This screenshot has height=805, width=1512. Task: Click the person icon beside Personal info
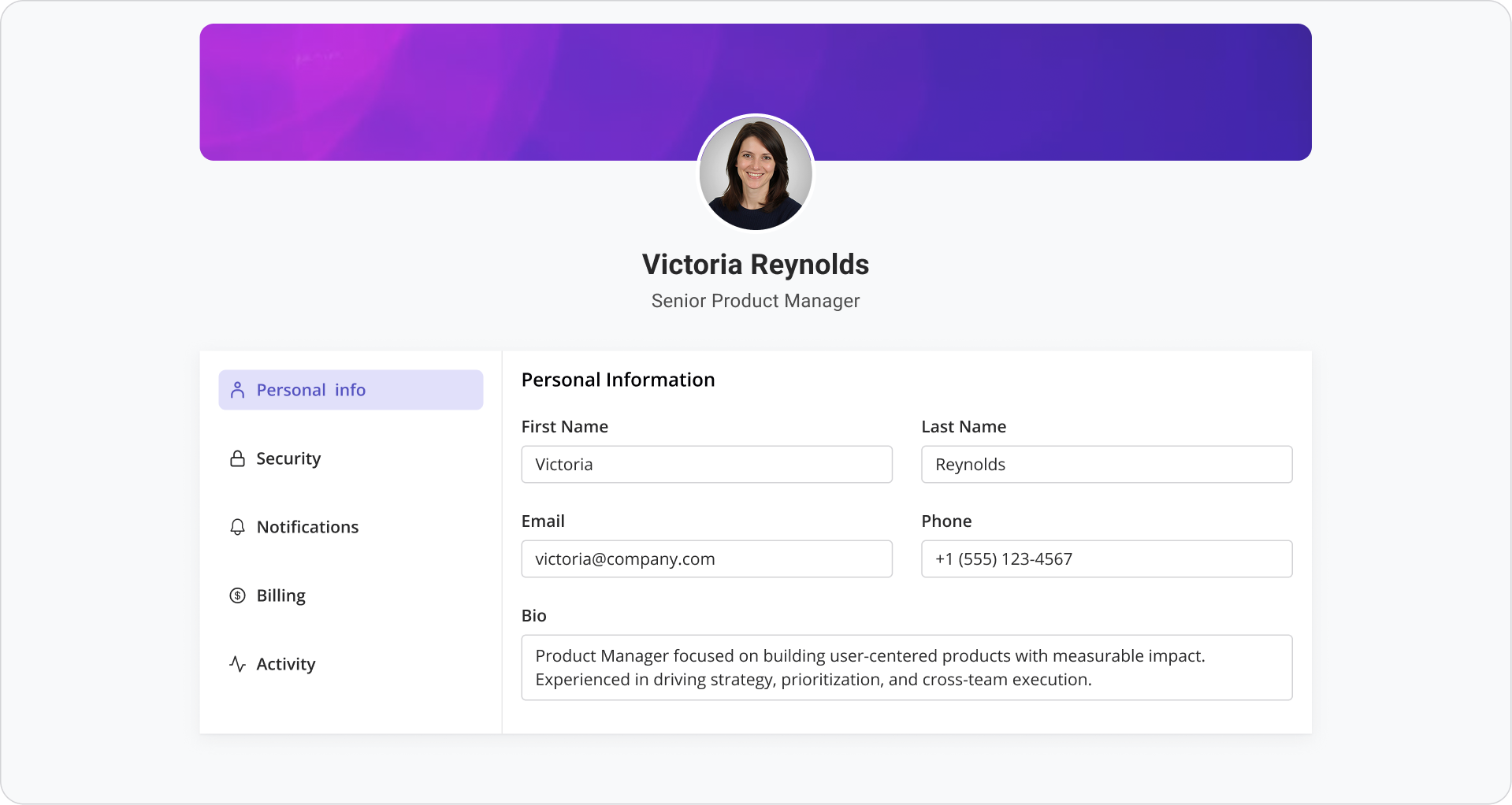pos(237,390)
